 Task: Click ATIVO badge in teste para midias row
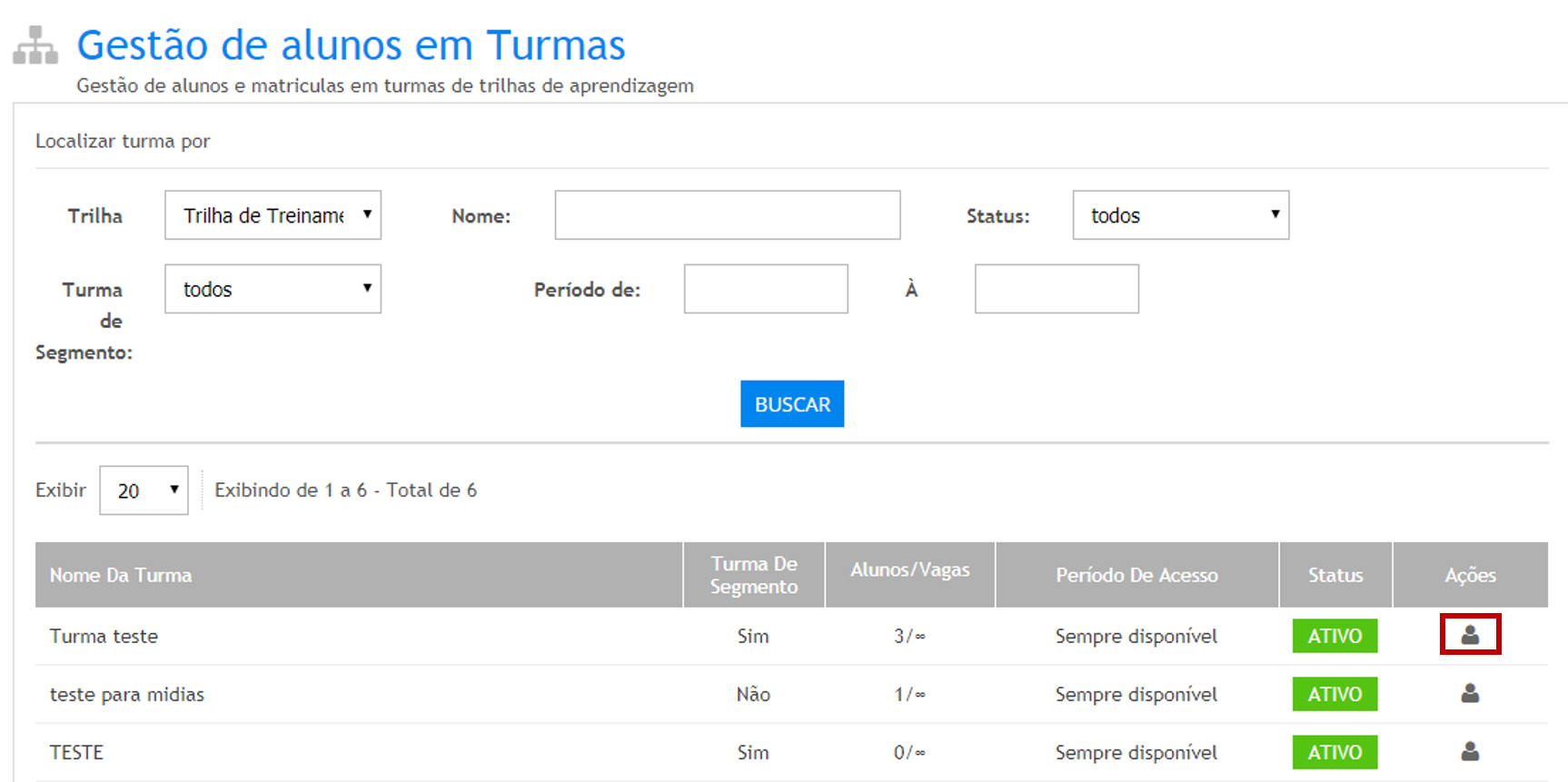tap(1335, 694)
